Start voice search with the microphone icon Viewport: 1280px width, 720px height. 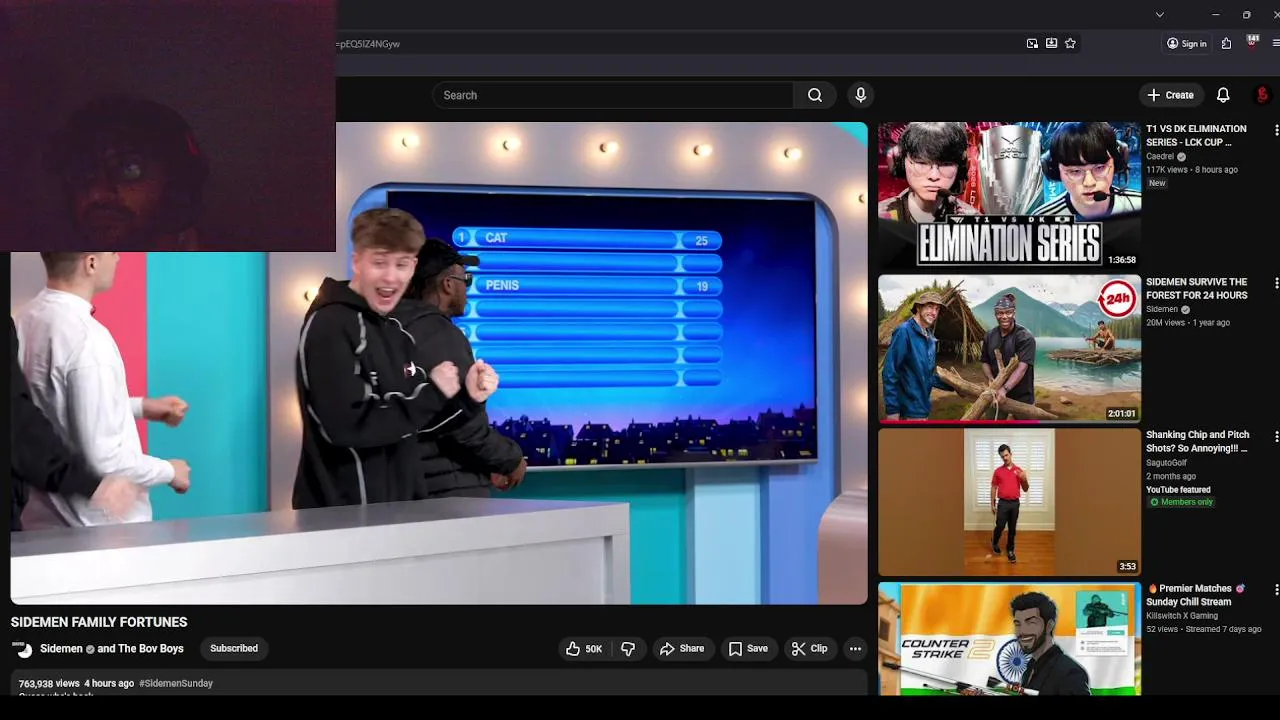tap(860, 95)
